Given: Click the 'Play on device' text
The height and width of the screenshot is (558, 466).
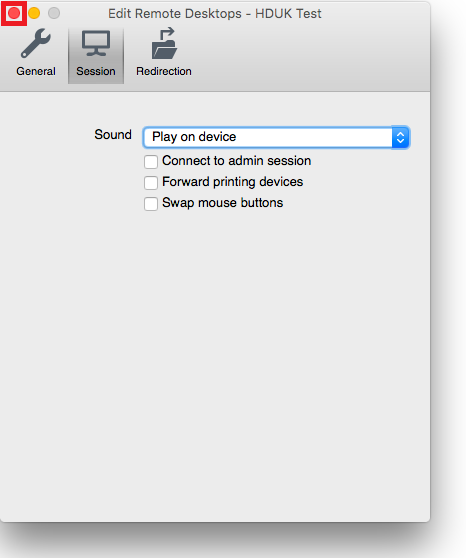Looking at the screenshot, I should click(x=194, y=137).
